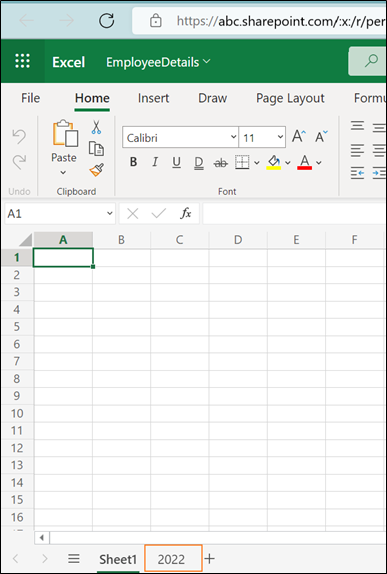Screen dimensions: 387x574
Task: Toggle Bold formatting
Action: [x=134, y=162]
